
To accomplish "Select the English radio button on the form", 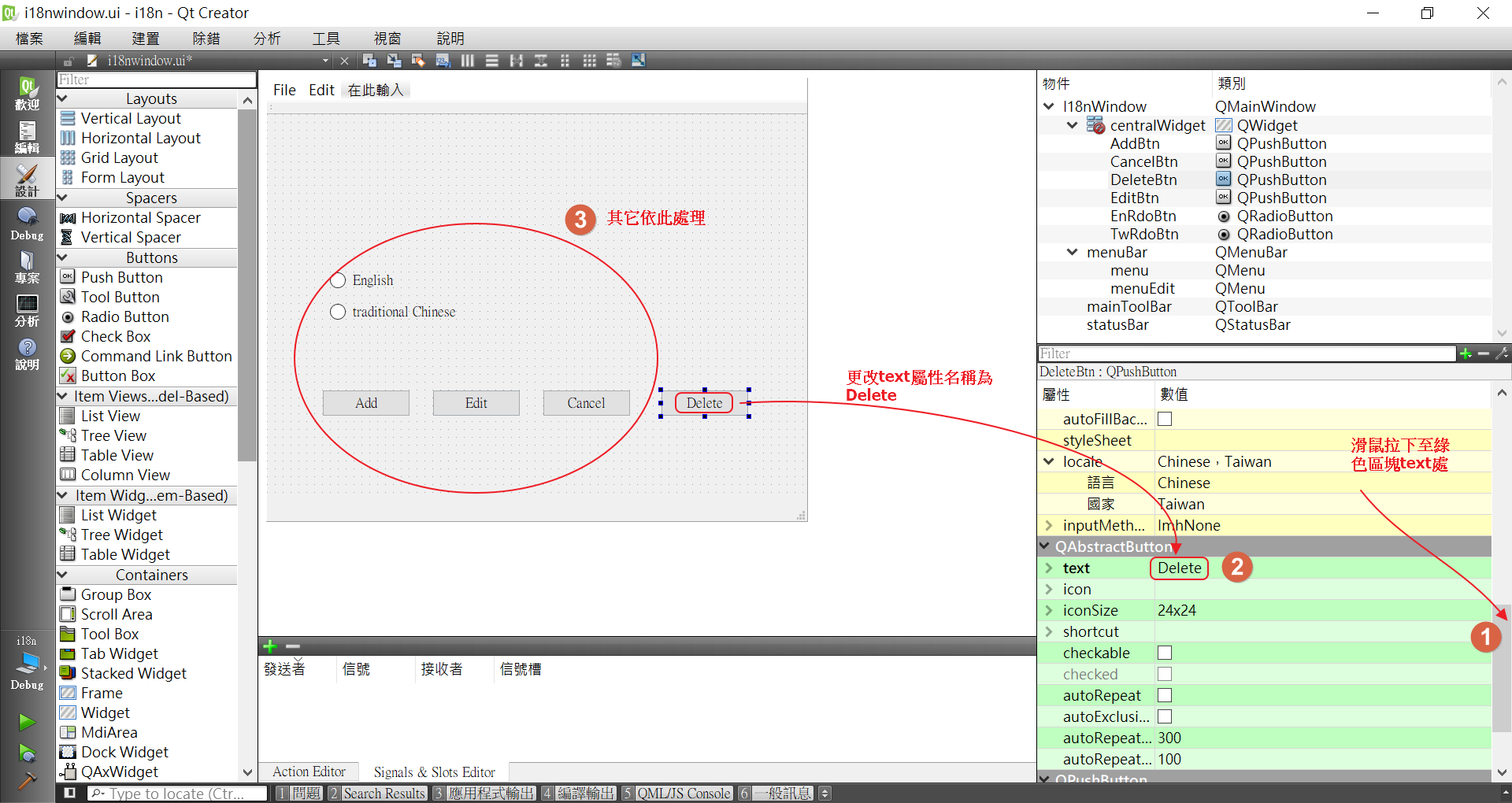I will point(361,280).
